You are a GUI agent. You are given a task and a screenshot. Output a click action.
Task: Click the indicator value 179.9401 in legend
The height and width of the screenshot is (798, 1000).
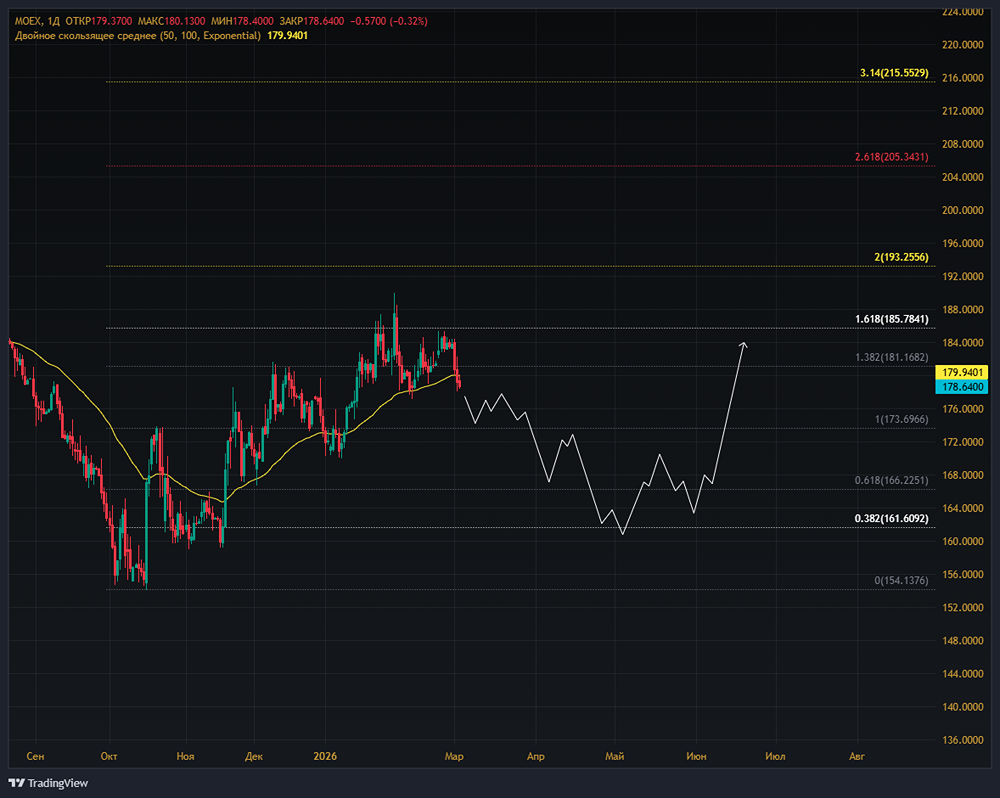287,36
